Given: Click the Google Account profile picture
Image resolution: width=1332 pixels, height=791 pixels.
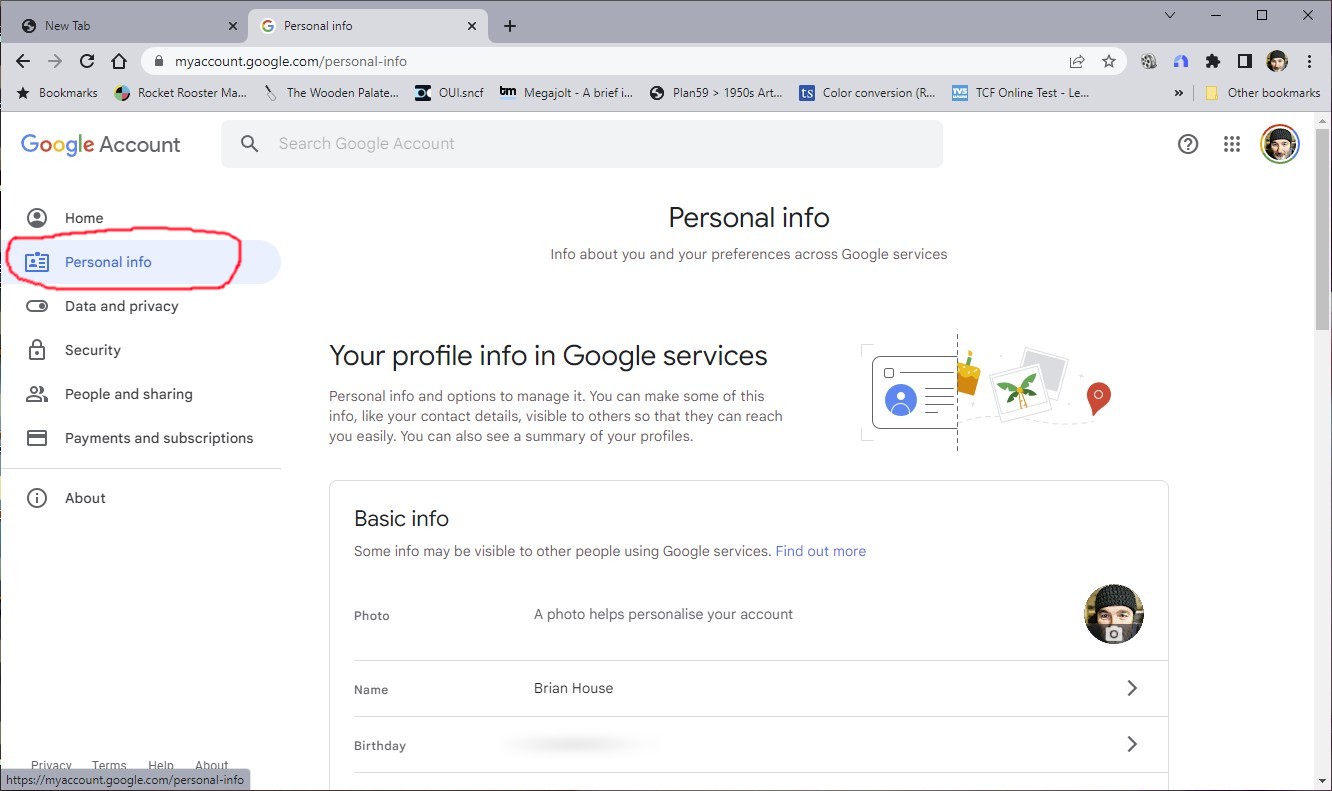Looking at the screenshot, I should click(x=1280, y=144).
